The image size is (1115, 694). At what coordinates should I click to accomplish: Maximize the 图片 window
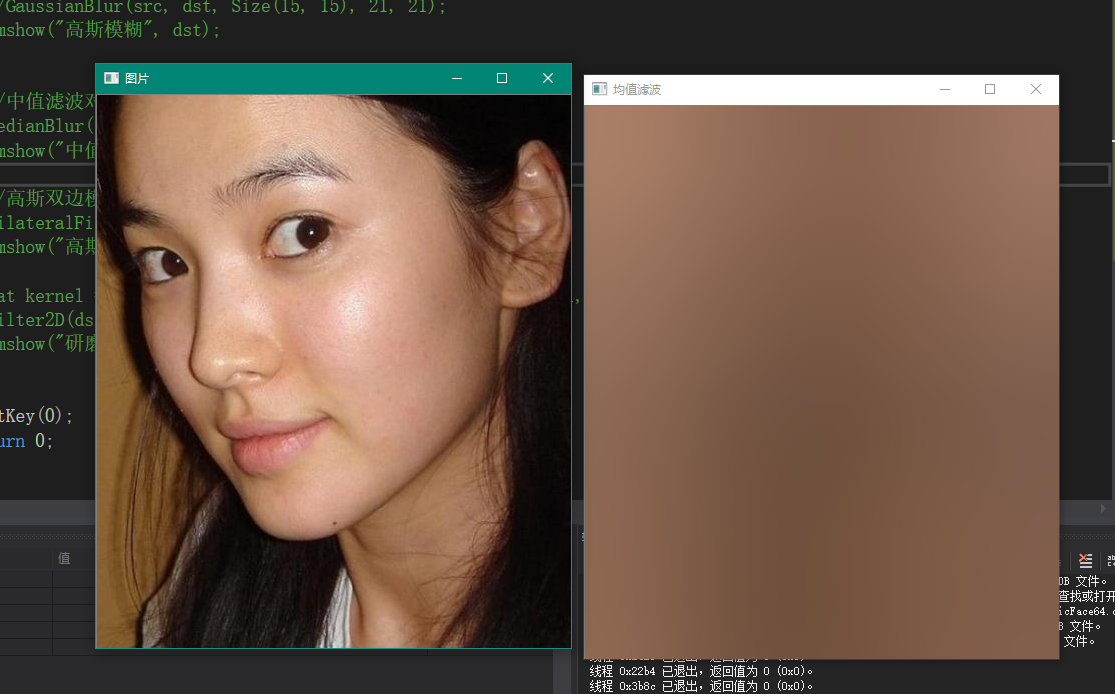pyautogui.click(x=502, y=78)
